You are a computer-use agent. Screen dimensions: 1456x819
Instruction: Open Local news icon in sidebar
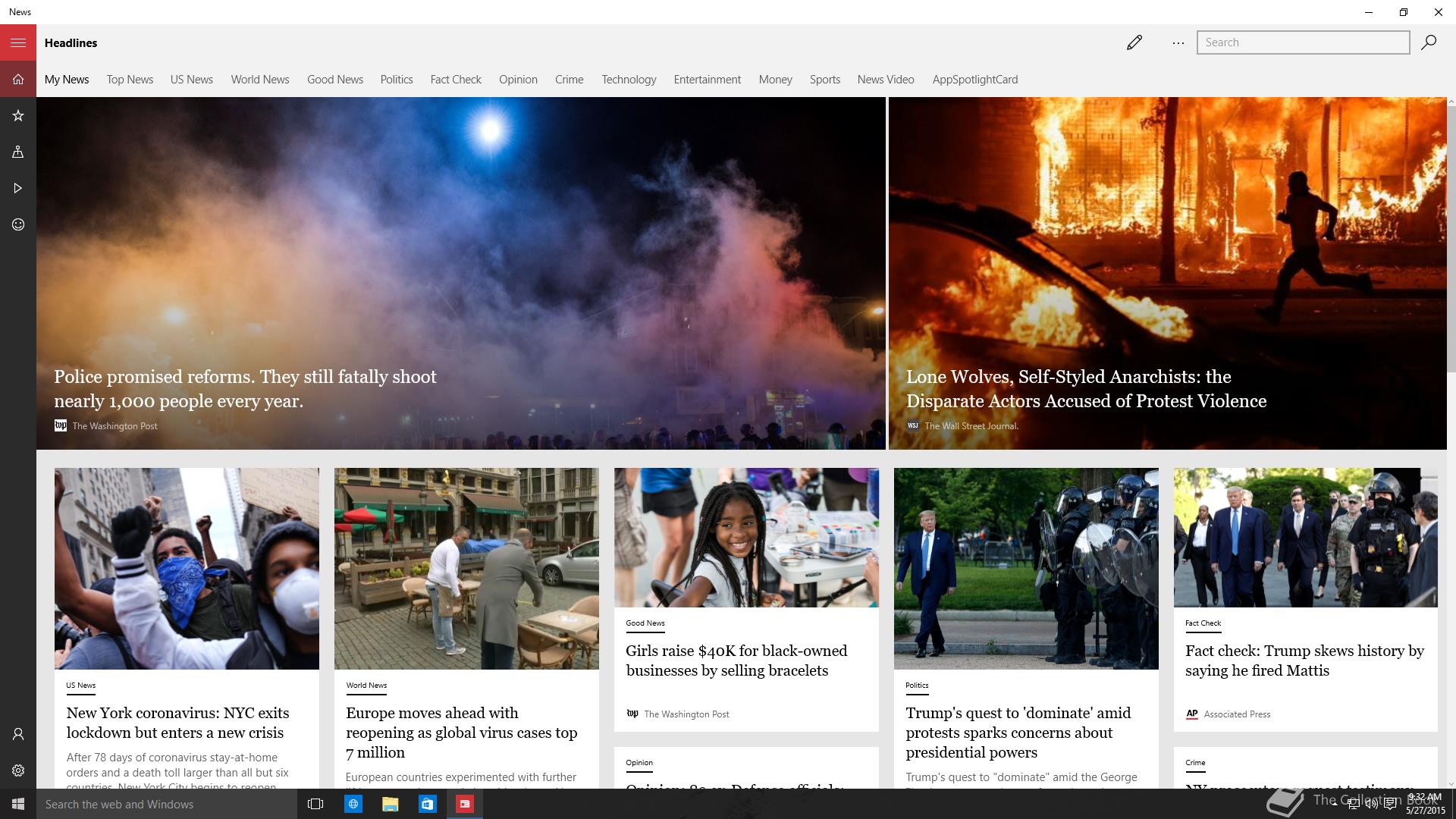pos(18,152)
